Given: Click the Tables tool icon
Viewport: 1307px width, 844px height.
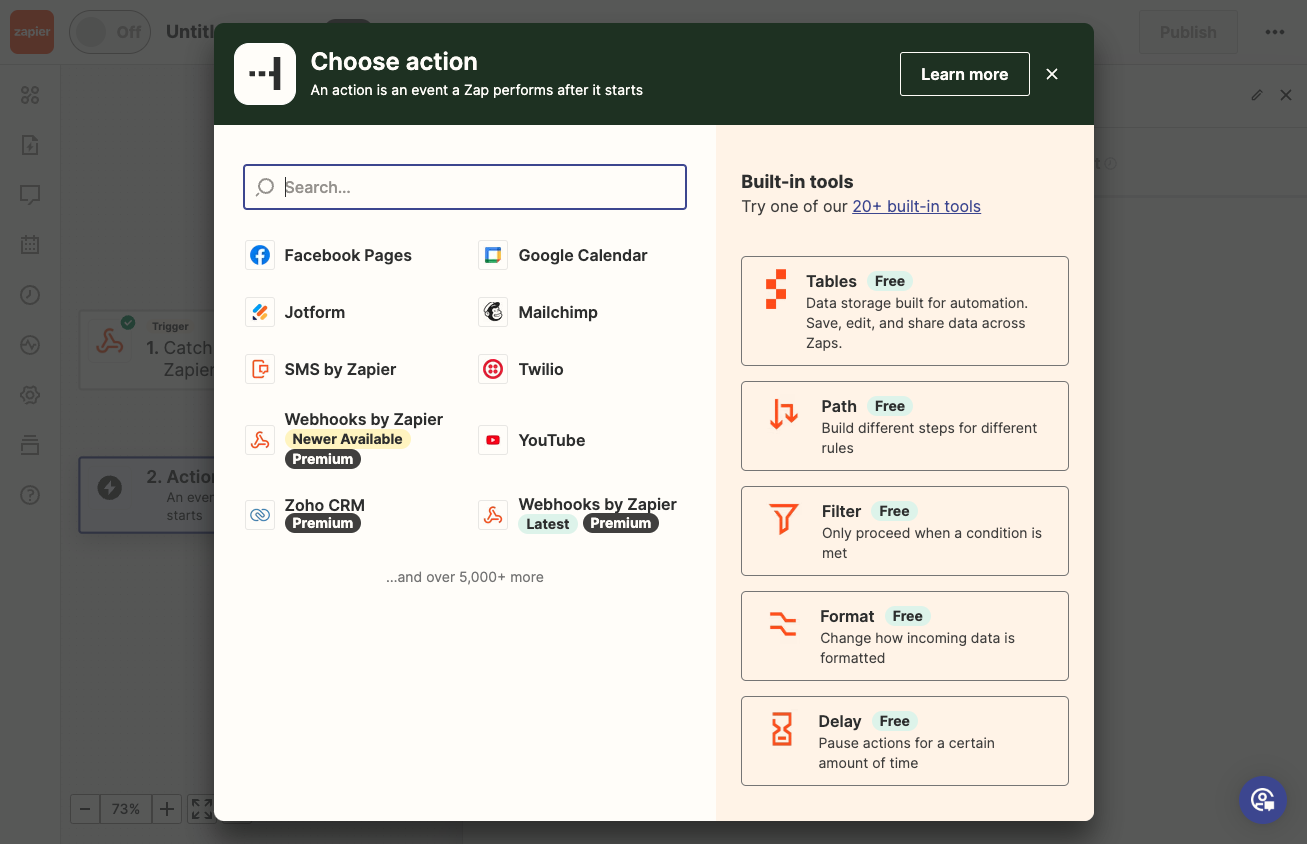Looking at the screenshot, I should coord(776,289).
